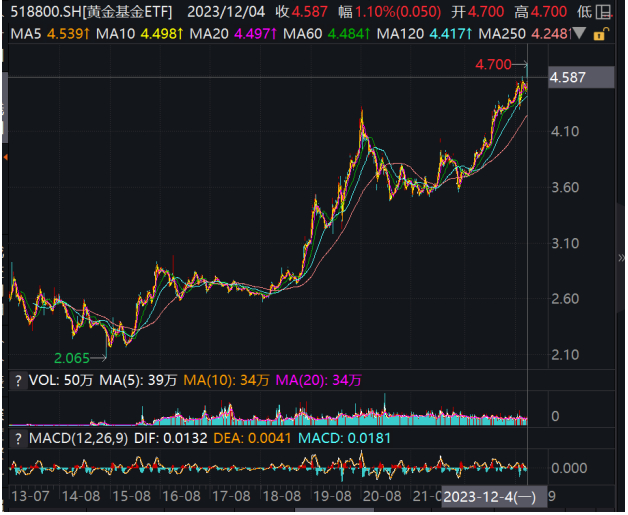This screenshot has width=628, height=515.
Task: Toggle the yellow unlock padlock icon
Action: (x=601, y=34)
